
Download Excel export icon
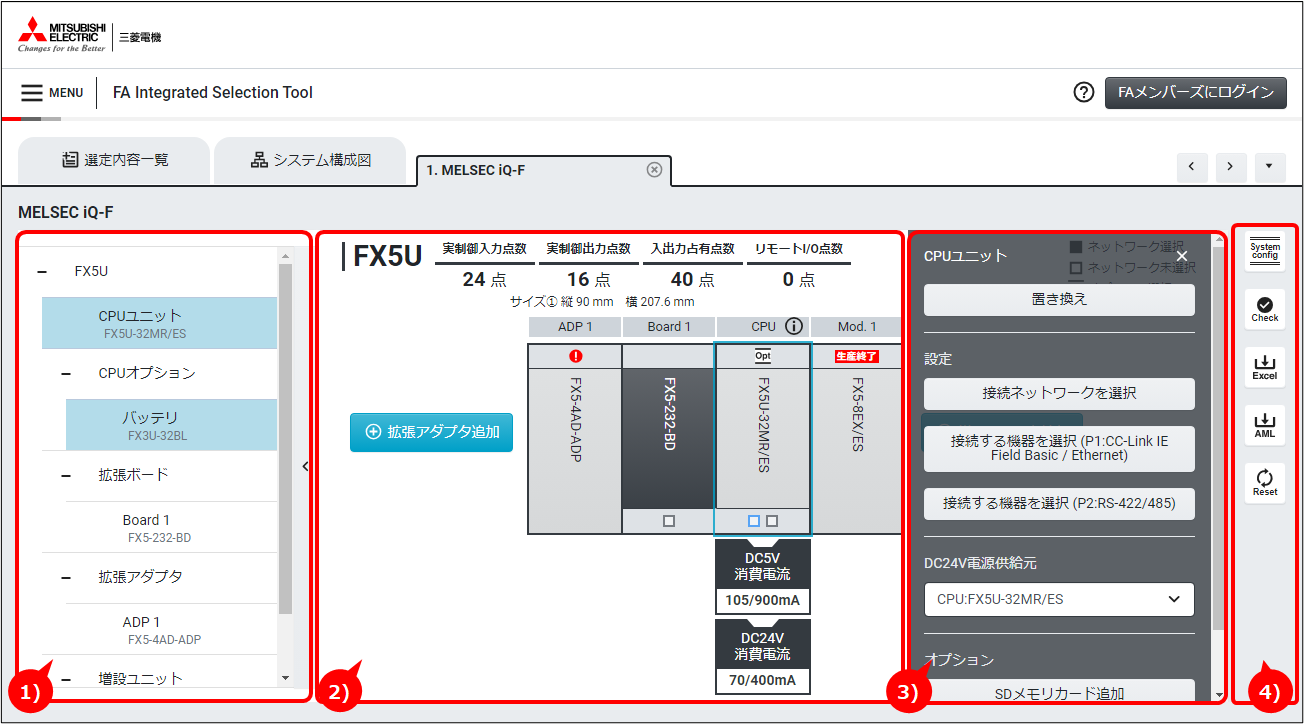pos(1265,367)
